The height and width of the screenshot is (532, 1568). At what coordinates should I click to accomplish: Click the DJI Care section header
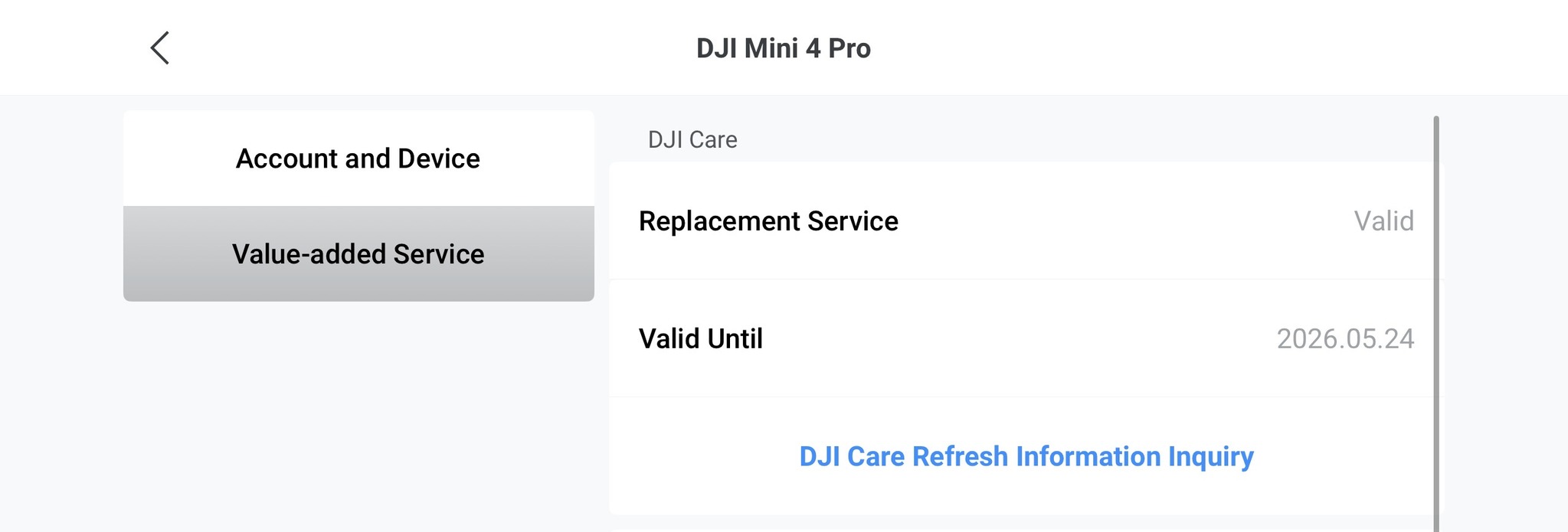click(692, 139)
